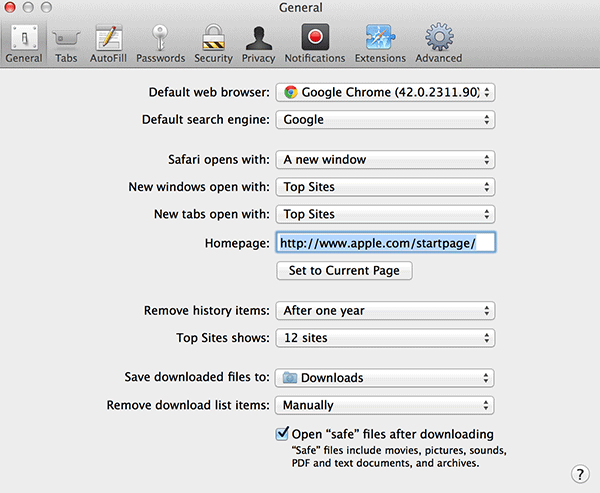600x493 pixels.
Task: Open the Safari opens with dropdown
Action: pos(386,160)
